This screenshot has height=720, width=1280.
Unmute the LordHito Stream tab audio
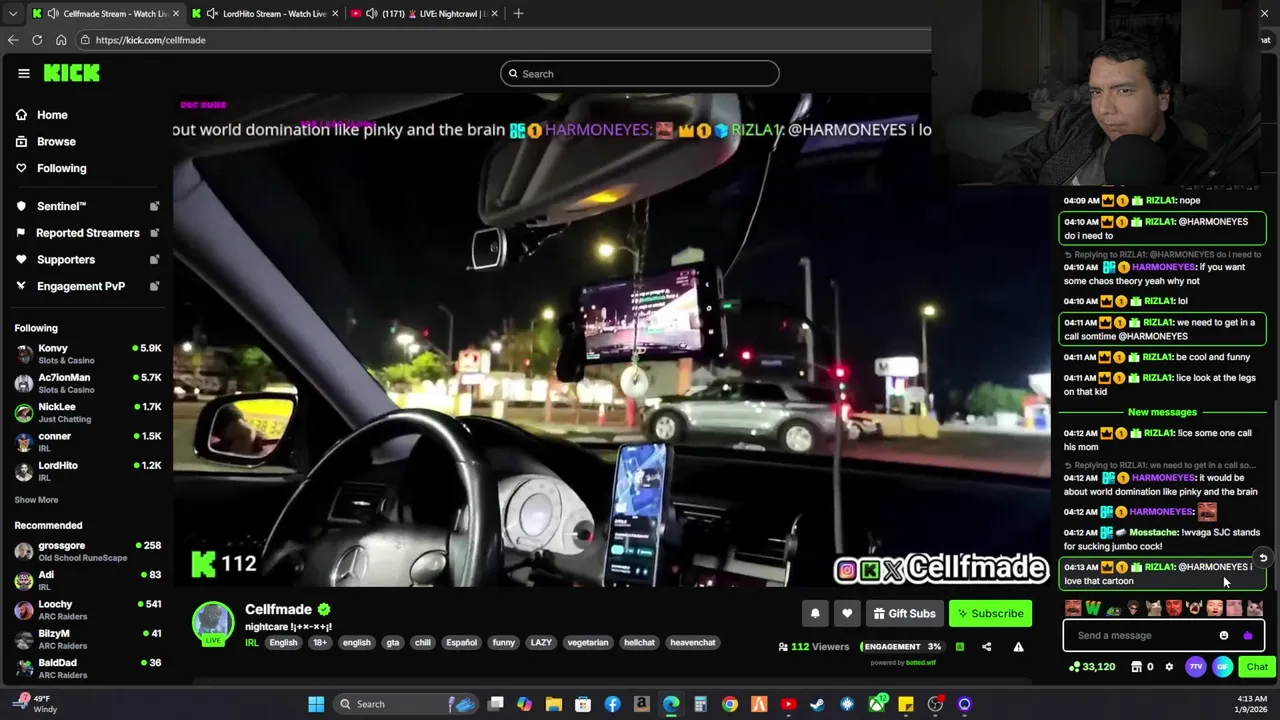pos(212,13)
